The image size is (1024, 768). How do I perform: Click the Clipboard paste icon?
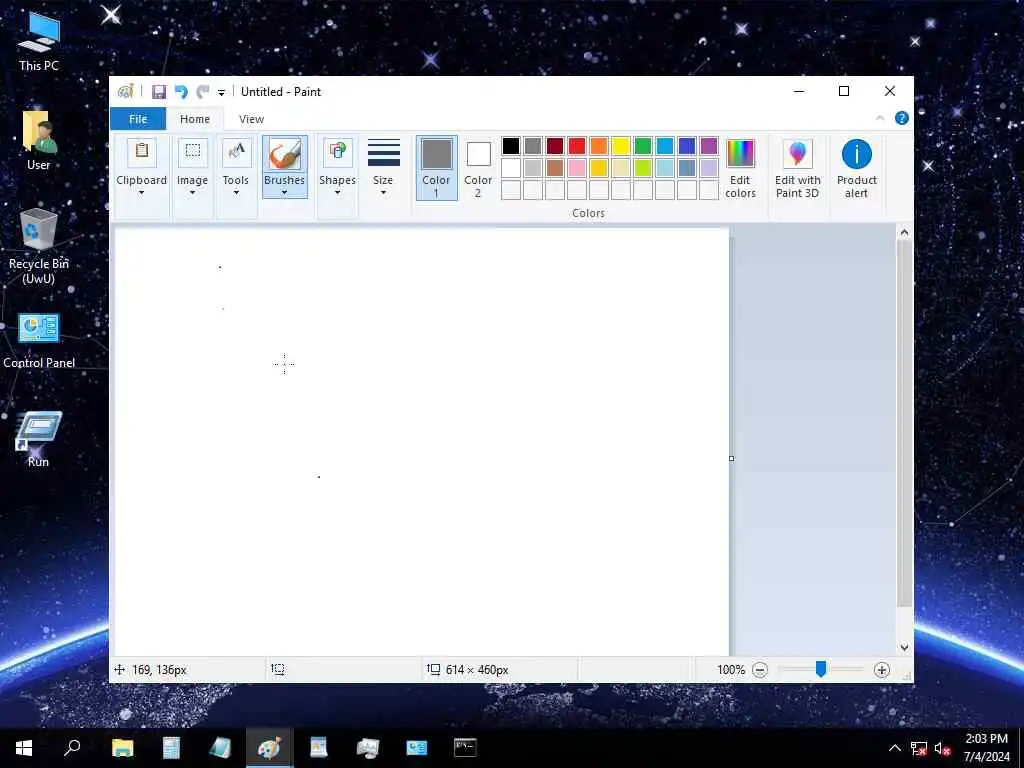pos(142,152)
